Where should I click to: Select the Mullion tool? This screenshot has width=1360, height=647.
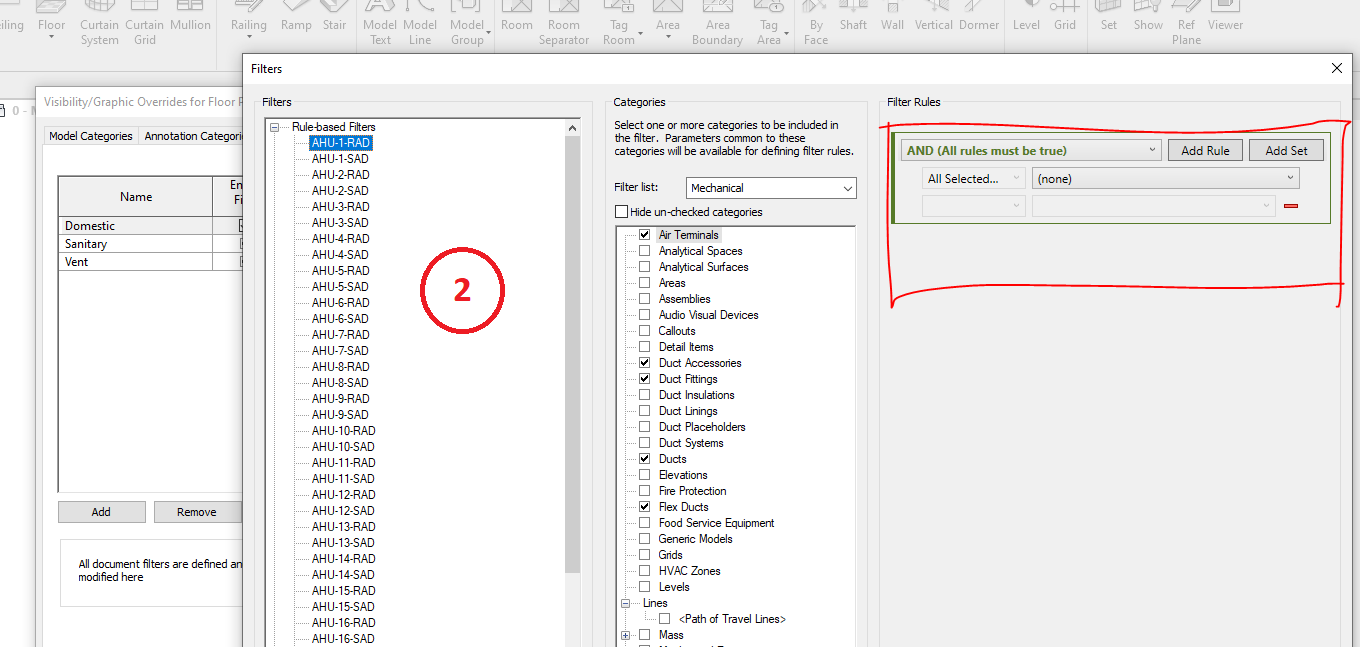click(191, 18)
